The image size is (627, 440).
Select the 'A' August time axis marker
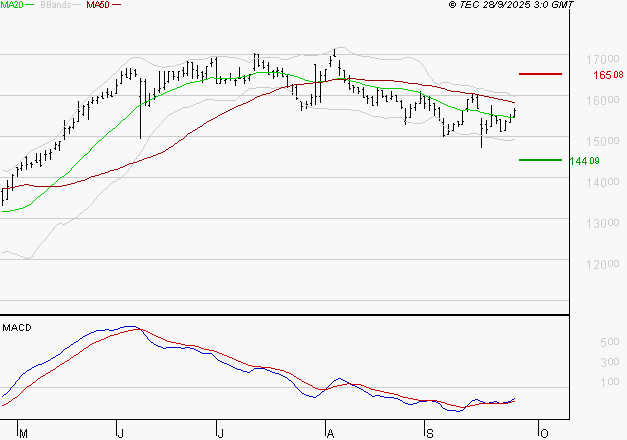329,433
